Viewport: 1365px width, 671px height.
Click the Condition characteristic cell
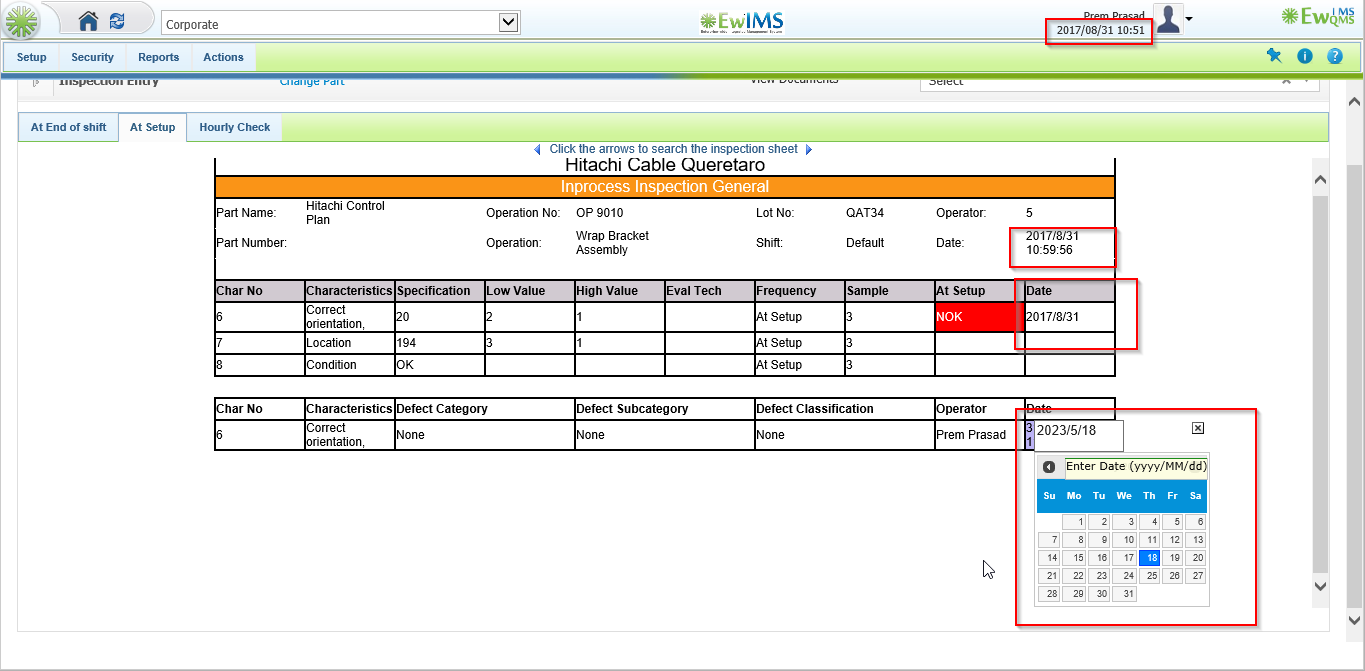coord(350,365)
